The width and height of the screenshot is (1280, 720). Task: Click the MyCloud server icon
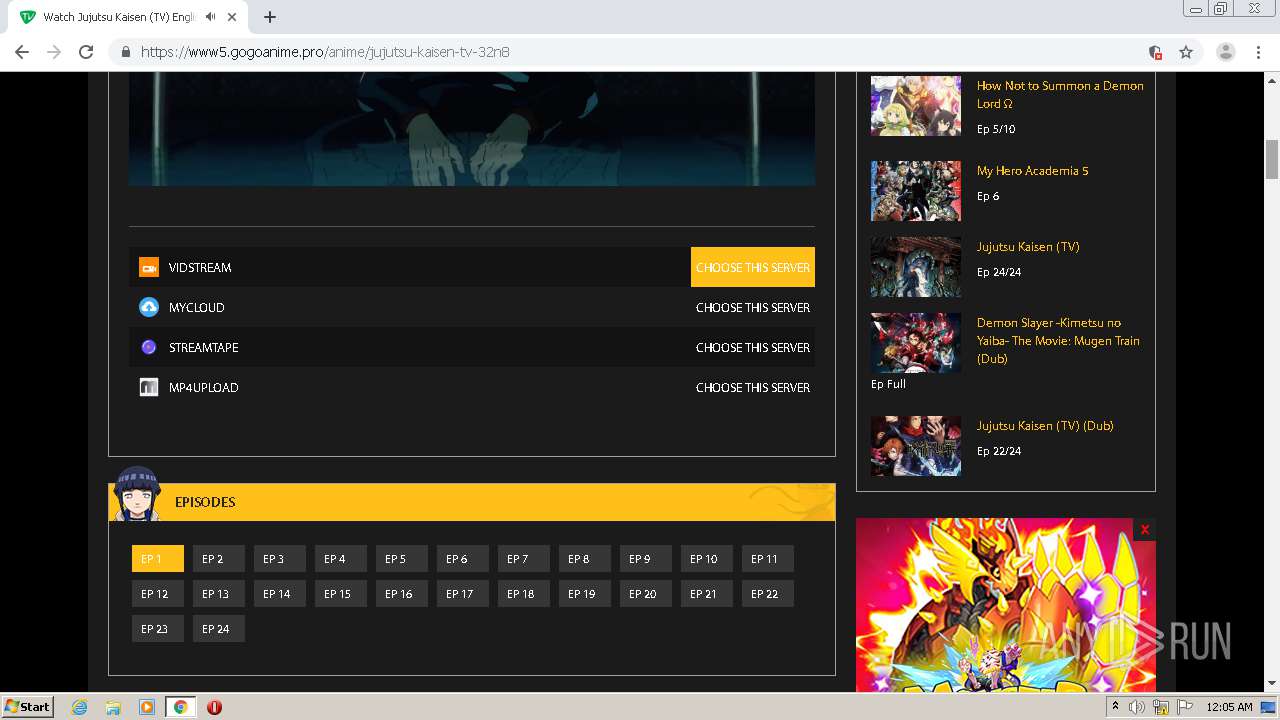149,307
